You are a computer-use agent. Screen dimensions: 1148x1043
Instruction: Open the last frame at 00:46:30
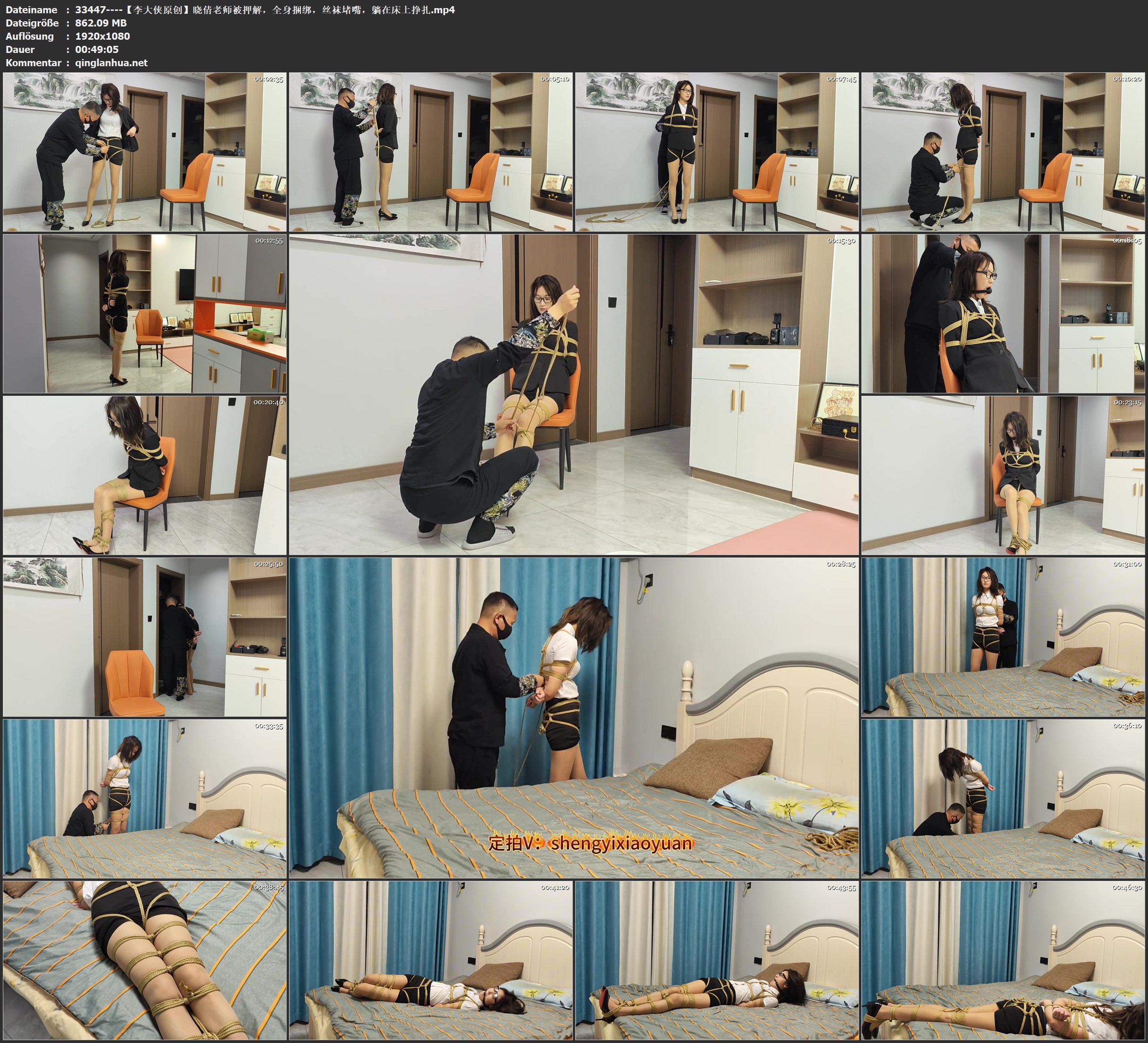pos(1003,960)
